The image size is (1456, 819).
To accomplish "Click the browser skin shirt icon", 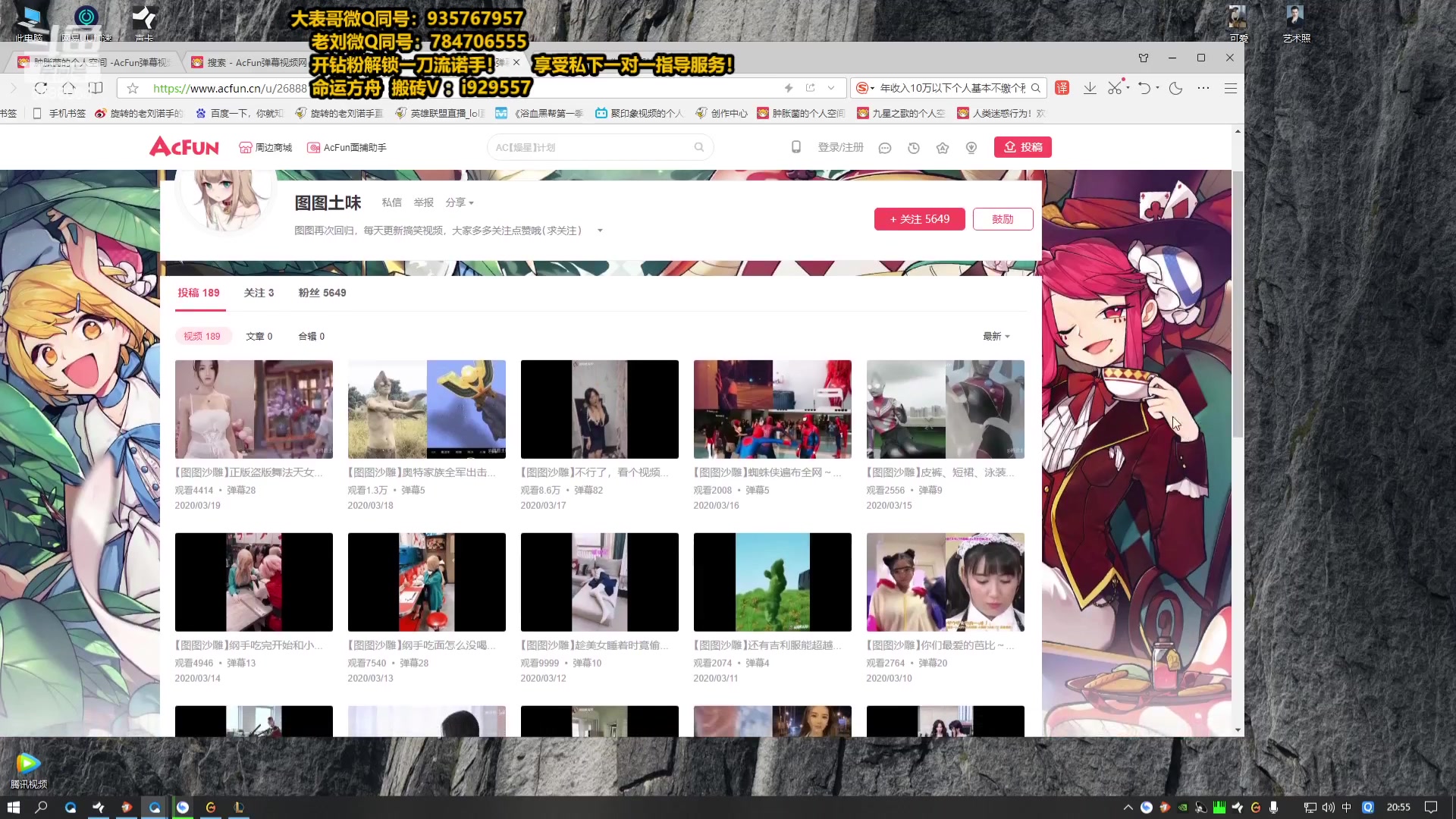I will point(1144,58).
